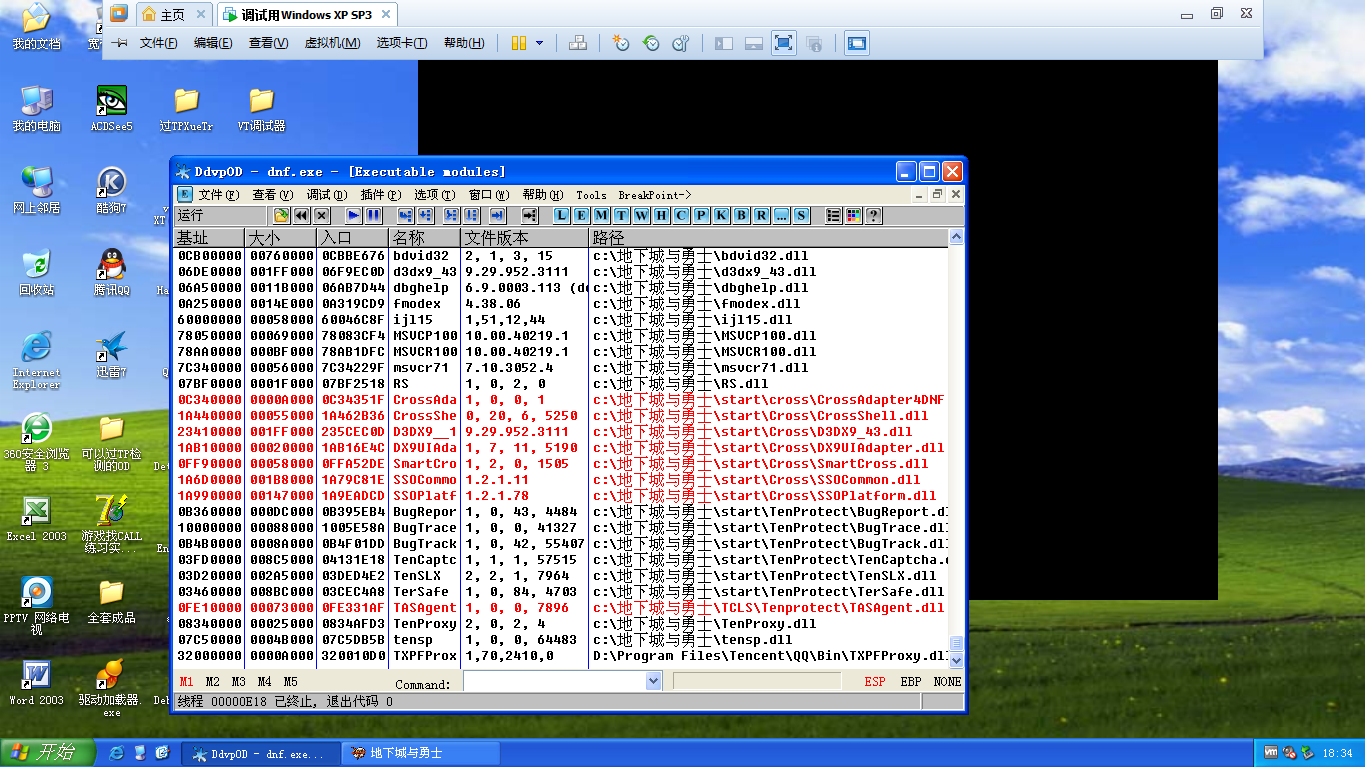Click the Close program X toolbar icon
The width and height of the screenshot is (1365, 767).
pyautogui.click(x=321, y=215)
